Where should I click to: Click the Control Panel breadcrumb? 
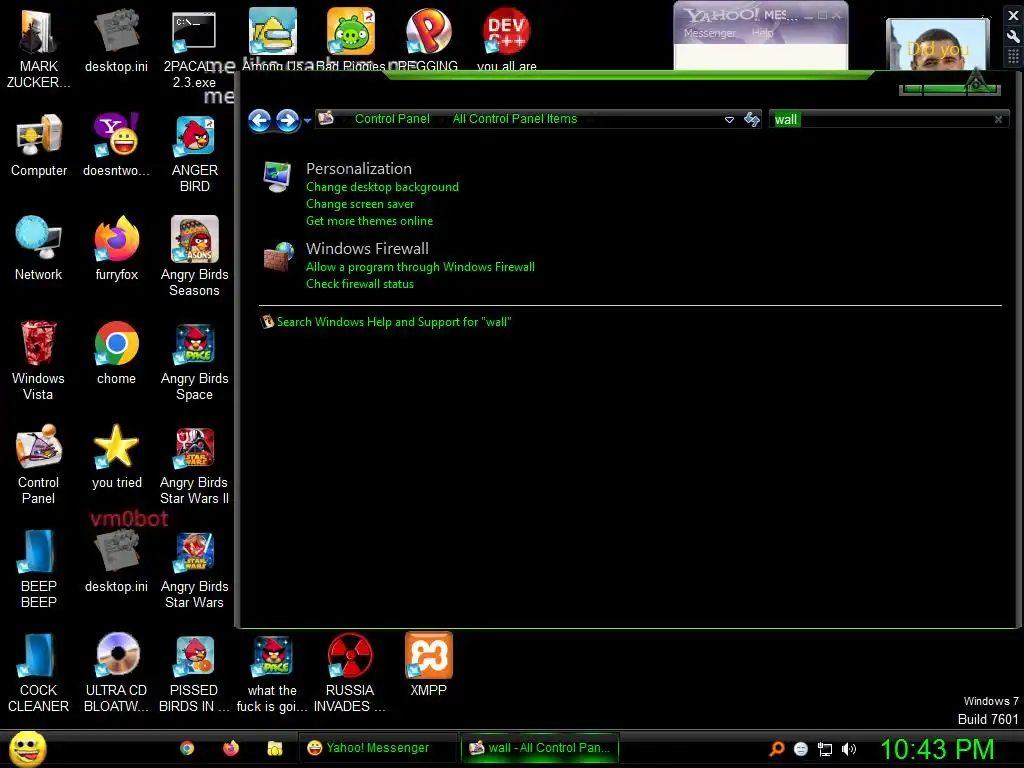pyautogui.click(x=392, y=119)
